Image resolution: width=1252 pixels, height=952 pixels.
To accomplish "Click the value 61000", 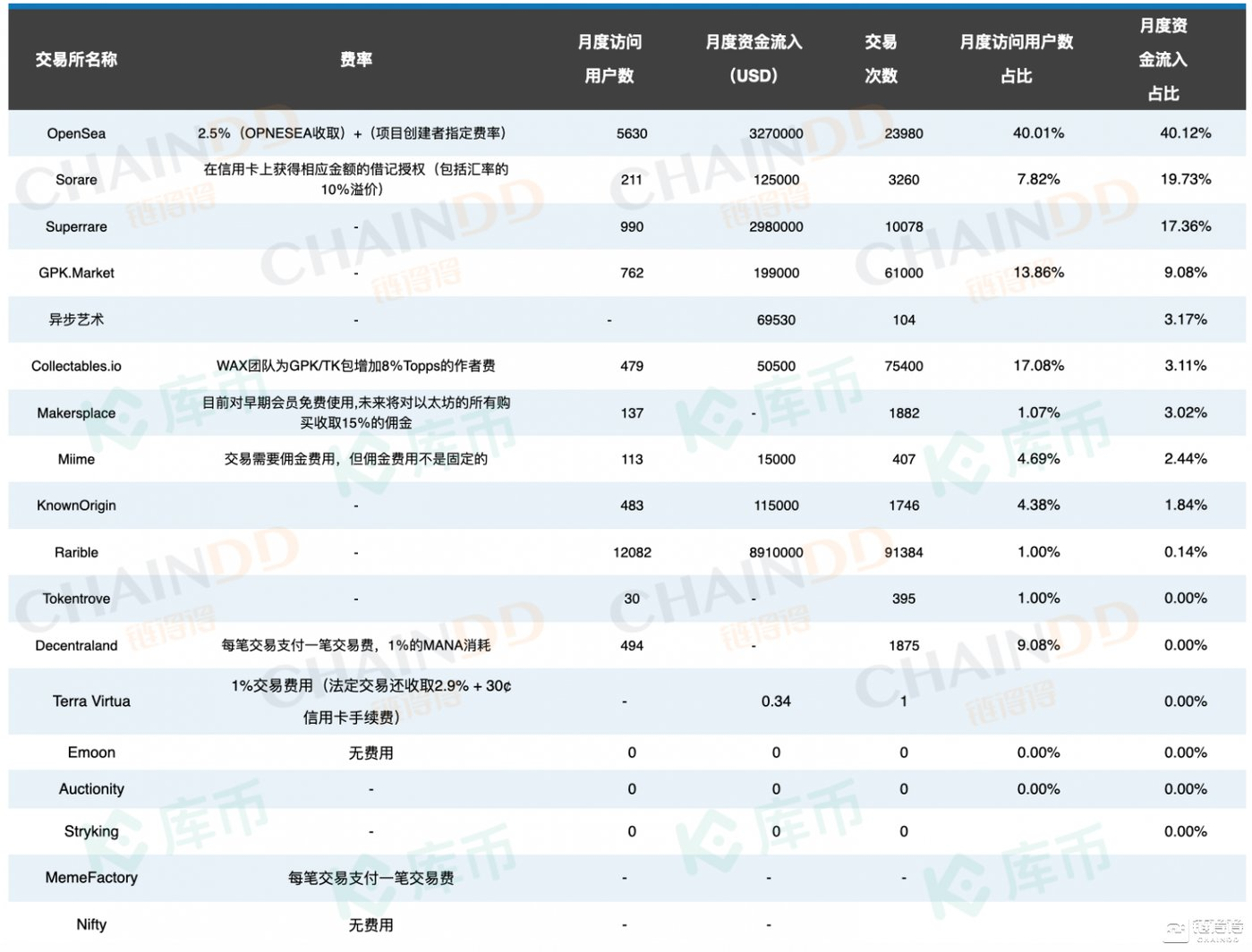I will (904, 273).
